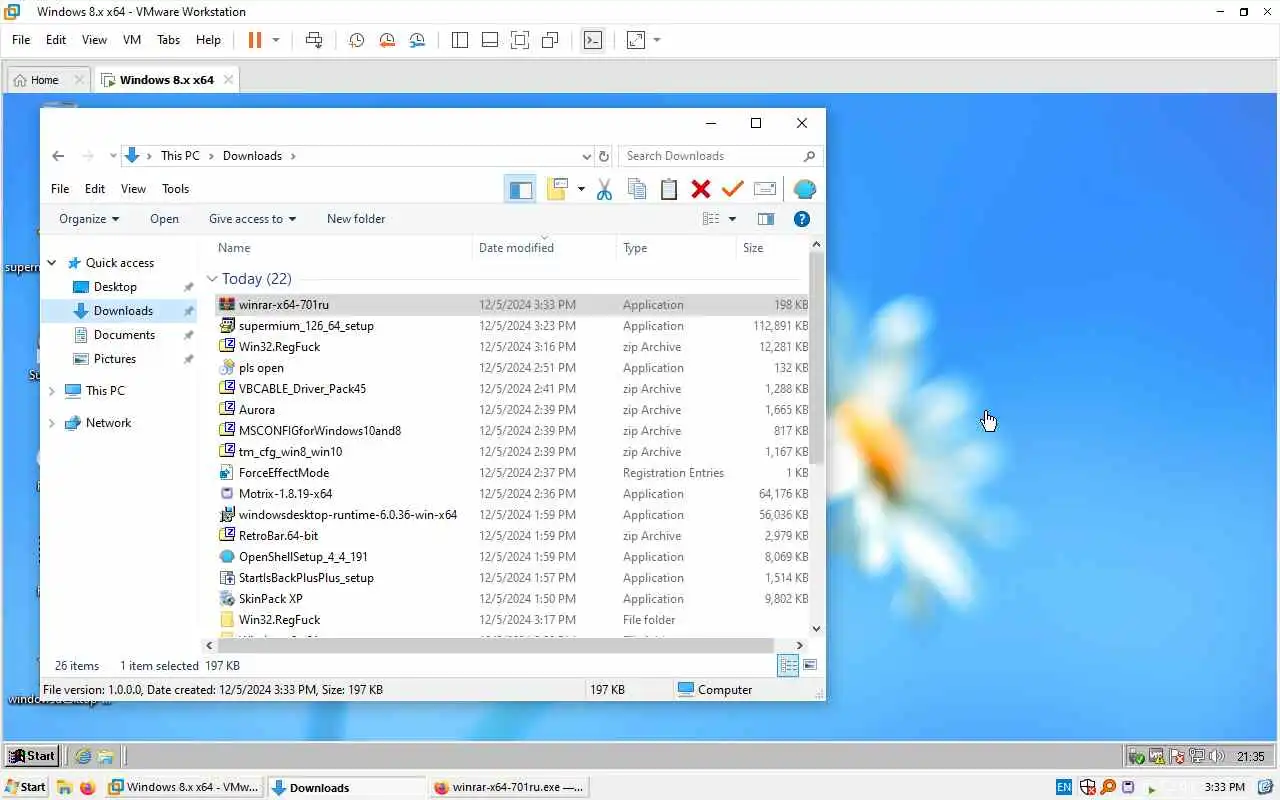Viewport: 1280px width, 800px height.
Task: Click the red X Delete icon
Action: tap(701, 189)
